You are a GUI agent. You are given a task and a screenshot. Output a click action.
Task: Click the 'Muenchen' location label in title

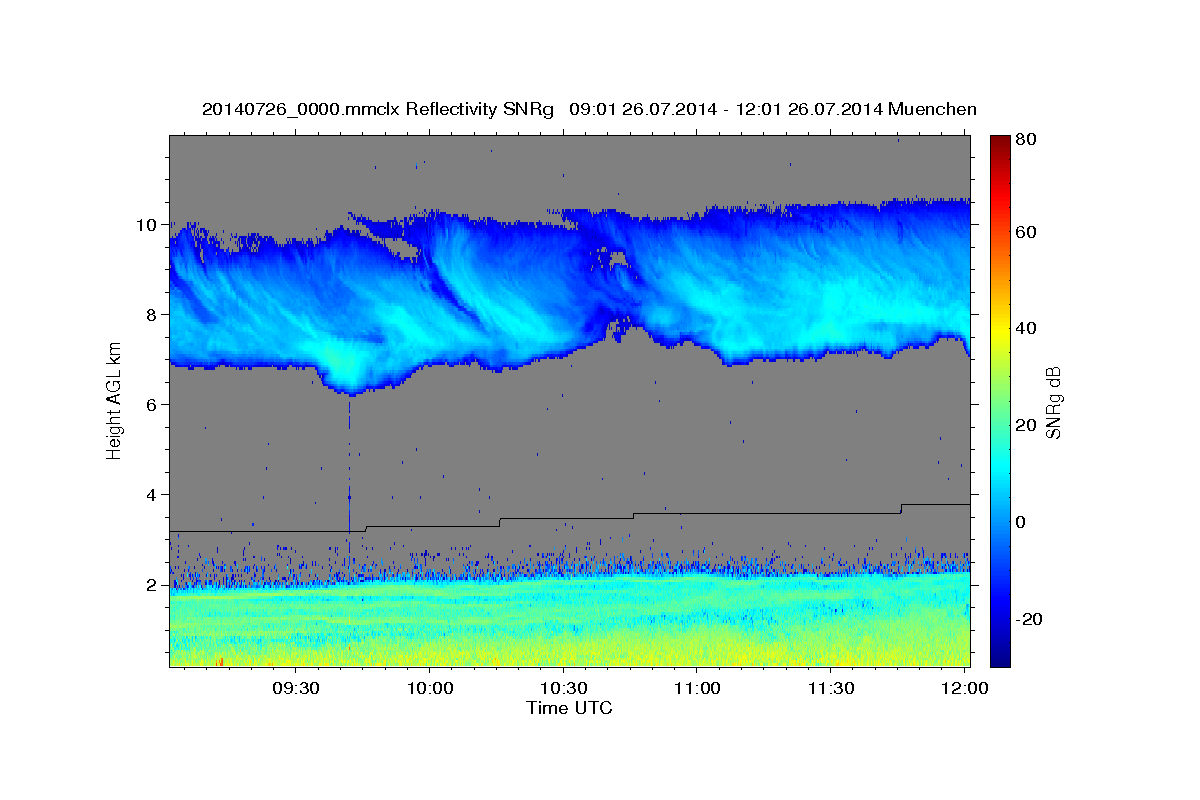click(x=932, y=109)
